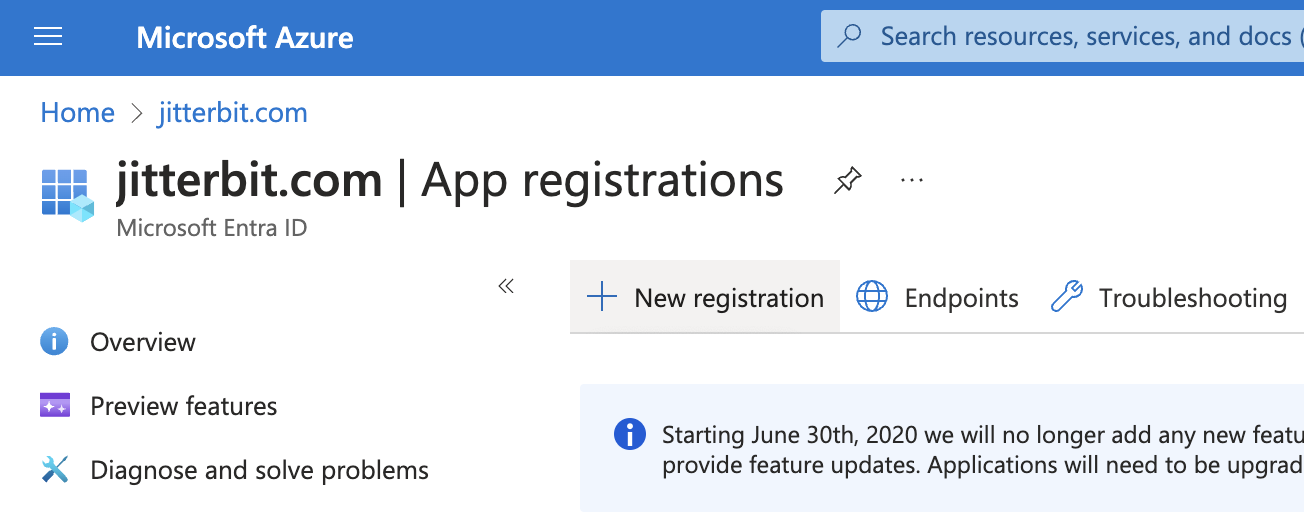
Task: Open the Azure portal hamburger menu
Action: pyautogui.click(x=48, y=38)
